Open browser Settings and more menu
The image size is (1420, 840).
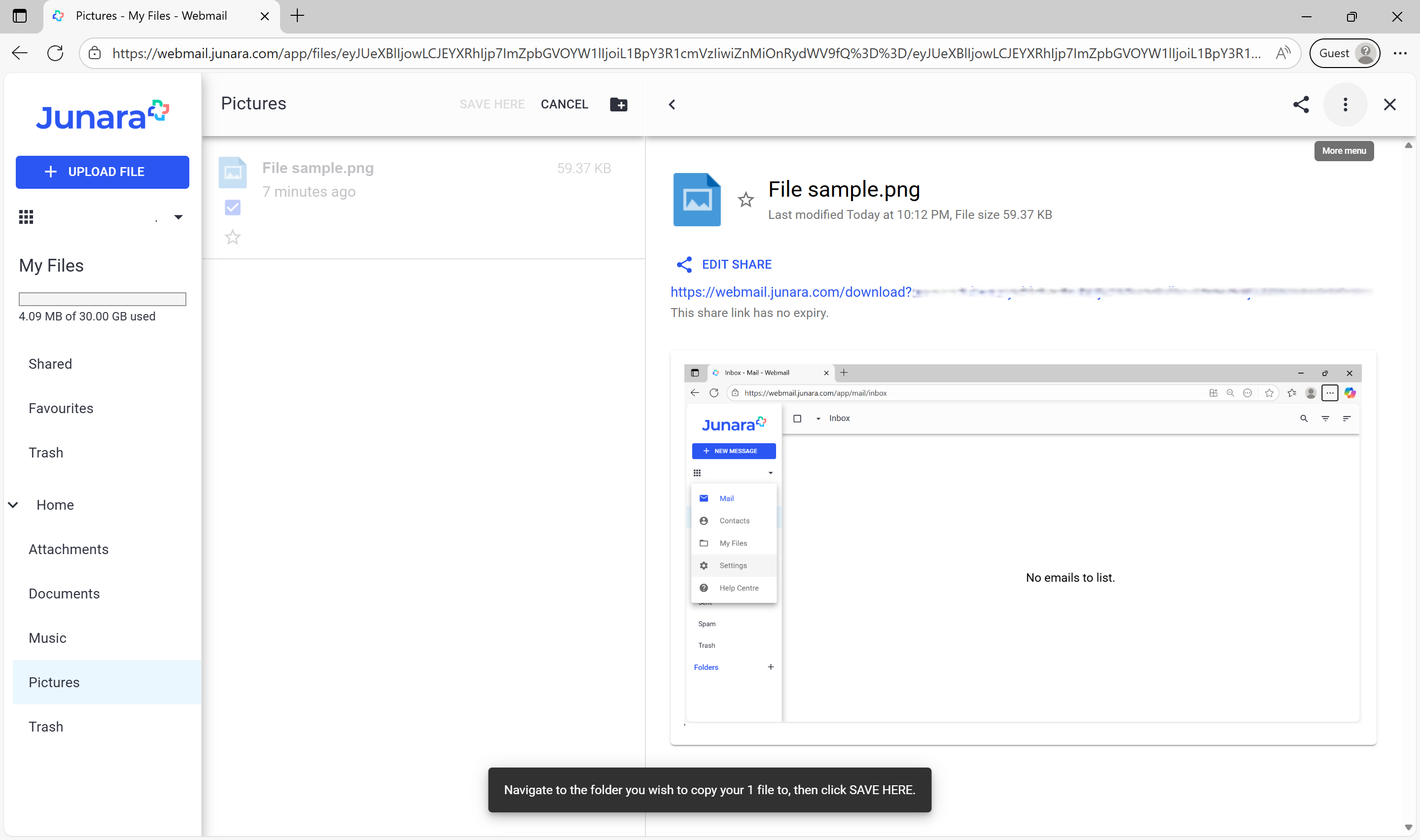tap(1400, 53)
